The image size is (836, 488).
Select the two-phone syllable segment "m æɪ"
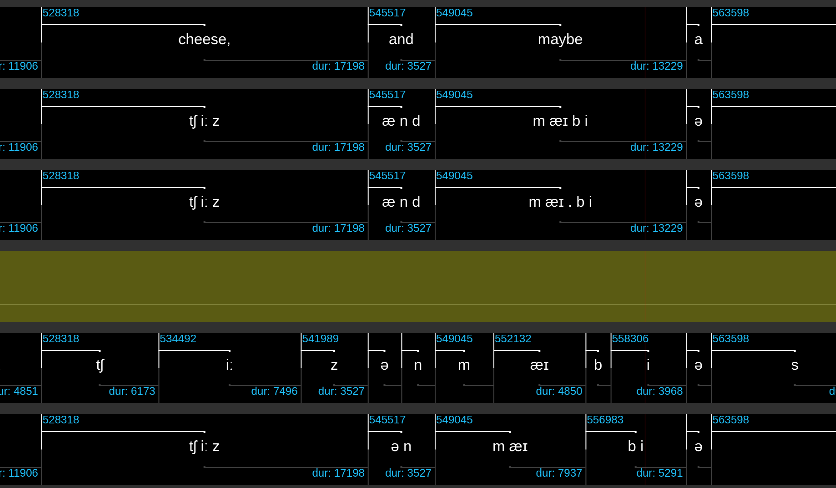(x=510, y=446)
